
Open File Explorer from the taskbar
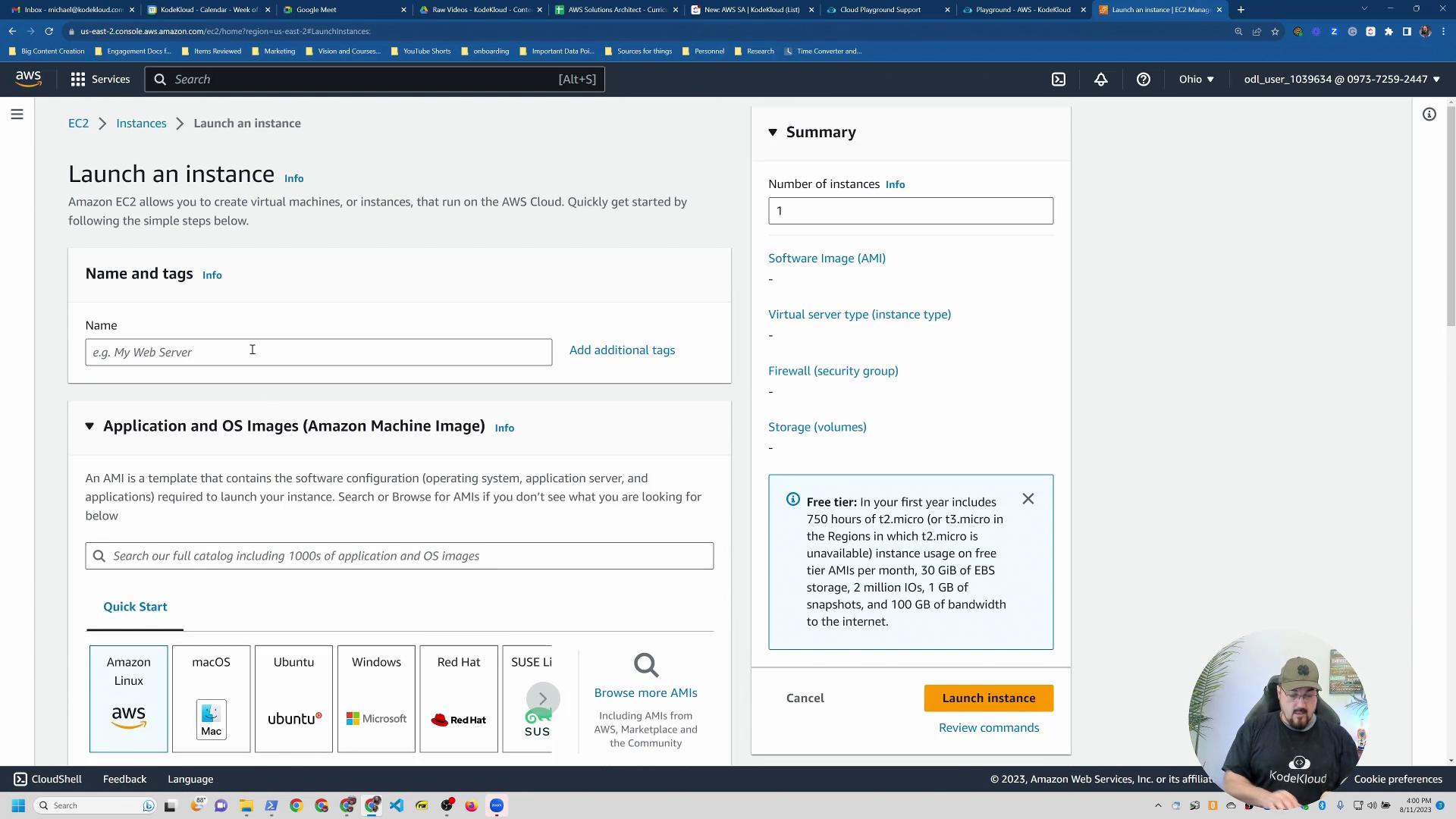246,805
